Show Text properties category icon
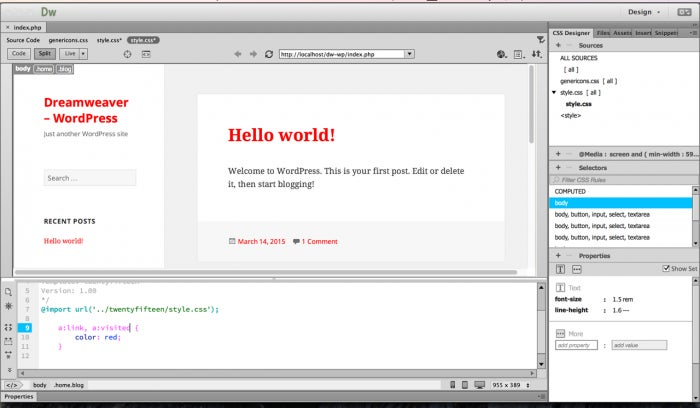This screenshot has width=700, height=408. tap(560, 269)
